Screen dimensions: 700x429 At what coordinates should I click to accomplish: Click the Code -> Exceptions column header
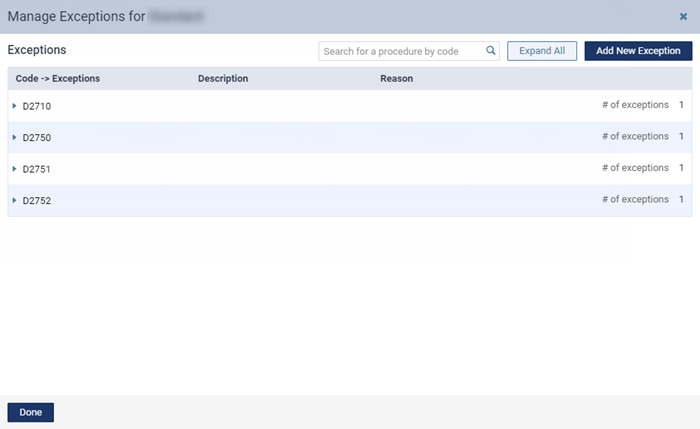tap(58, 79)
